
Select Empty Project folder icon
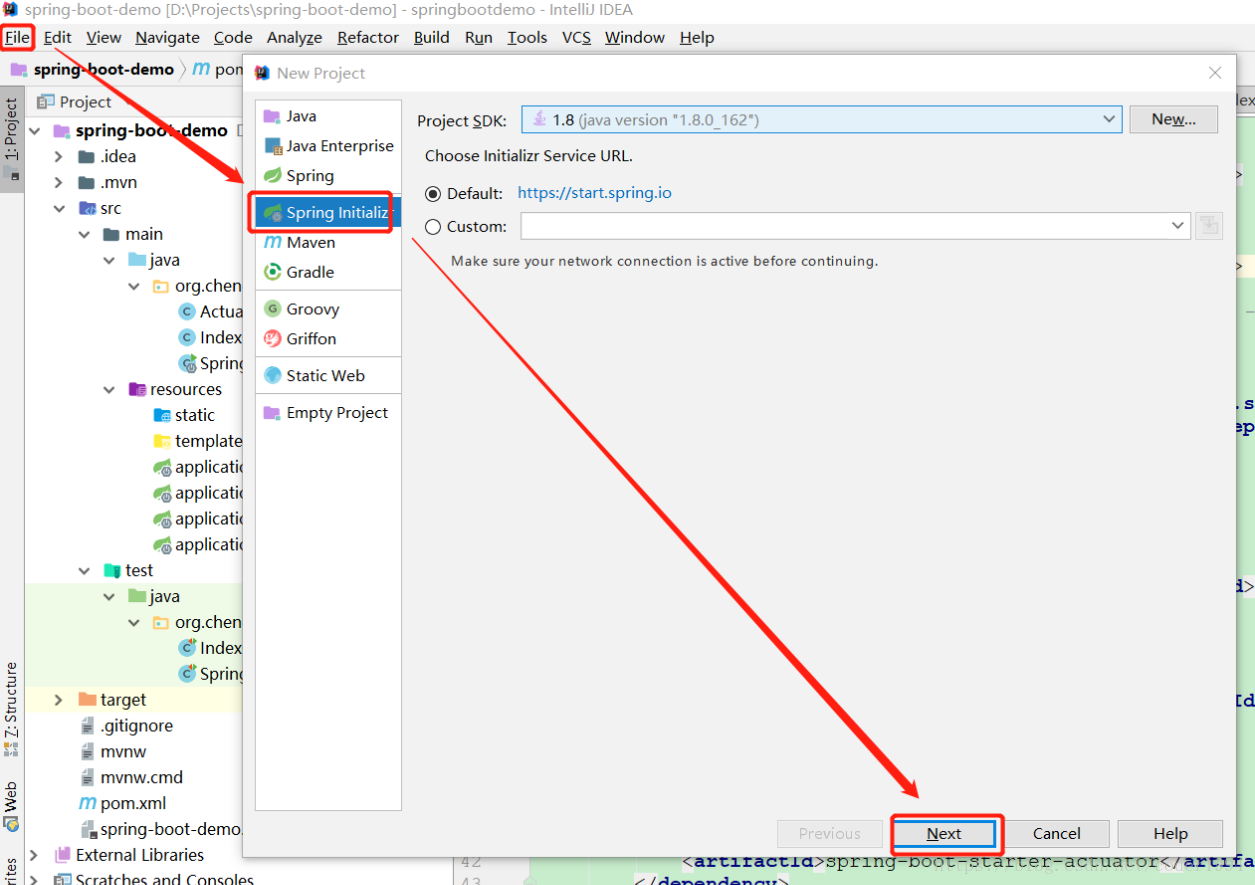tap(272, 413)
